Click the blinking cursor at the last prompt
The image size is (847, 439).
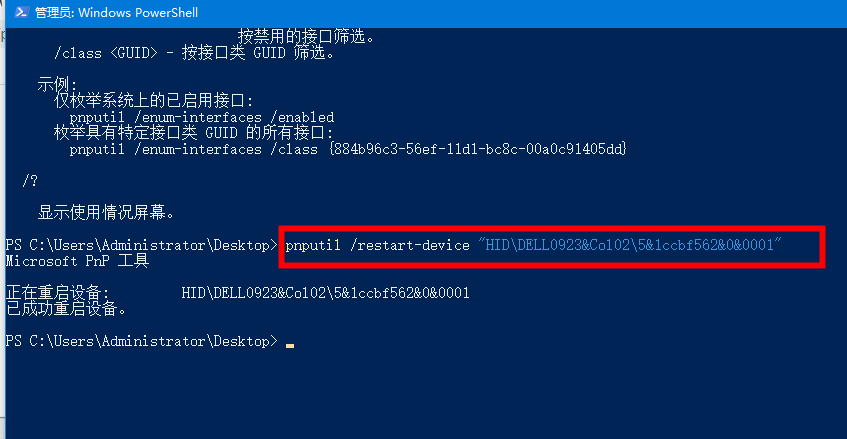coord(290,346)
